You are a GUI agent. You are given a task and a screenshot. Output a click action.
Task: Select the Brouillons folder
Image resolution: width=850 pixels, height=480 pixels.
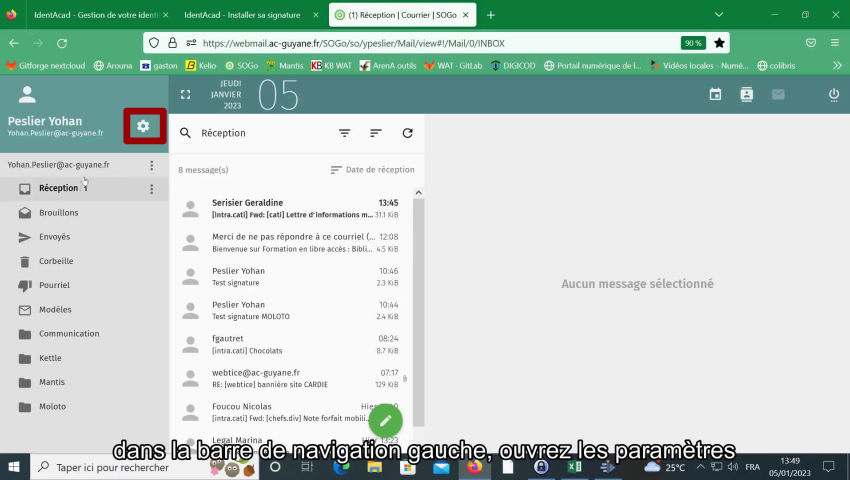[x=59, y=213]
